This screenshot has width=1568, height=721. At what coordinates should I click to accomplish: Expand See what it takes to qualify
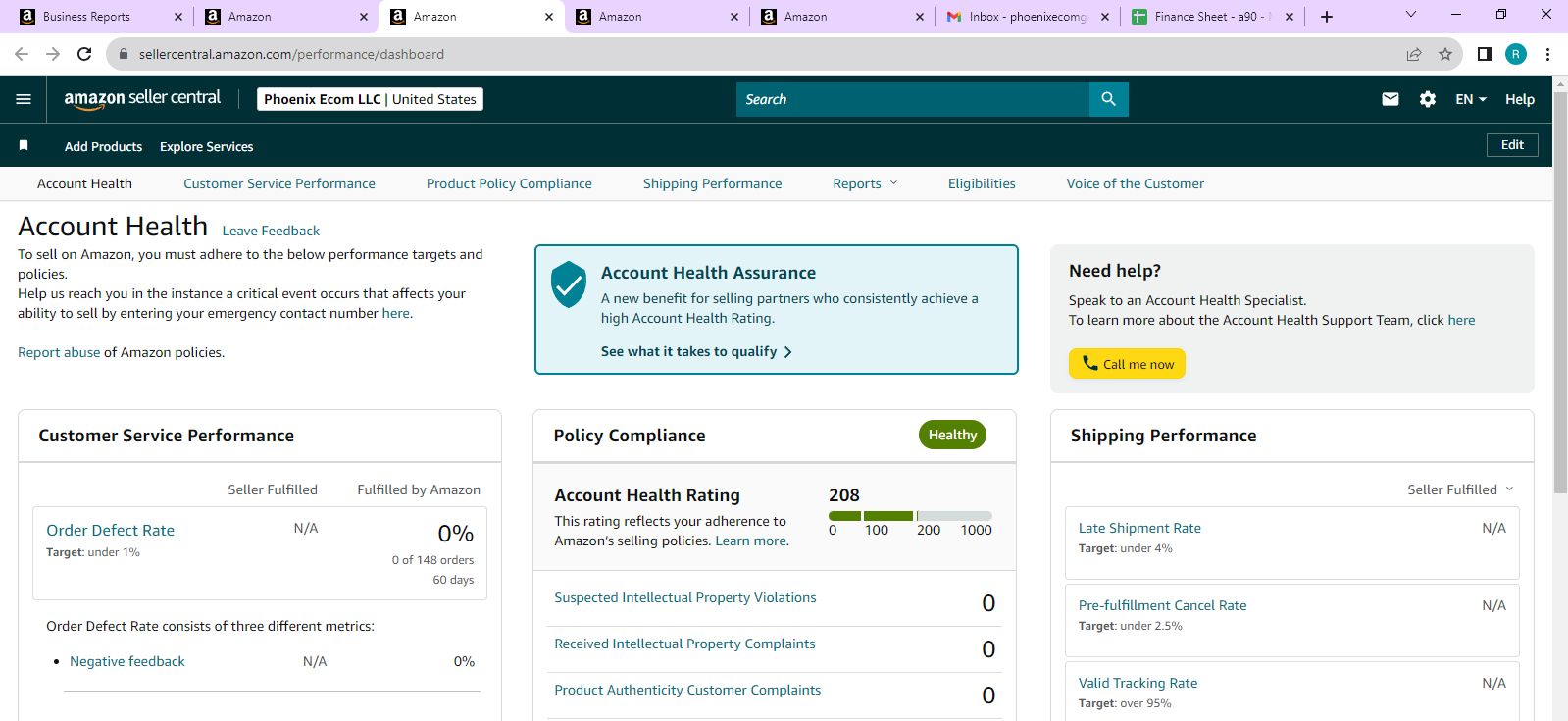696,351
